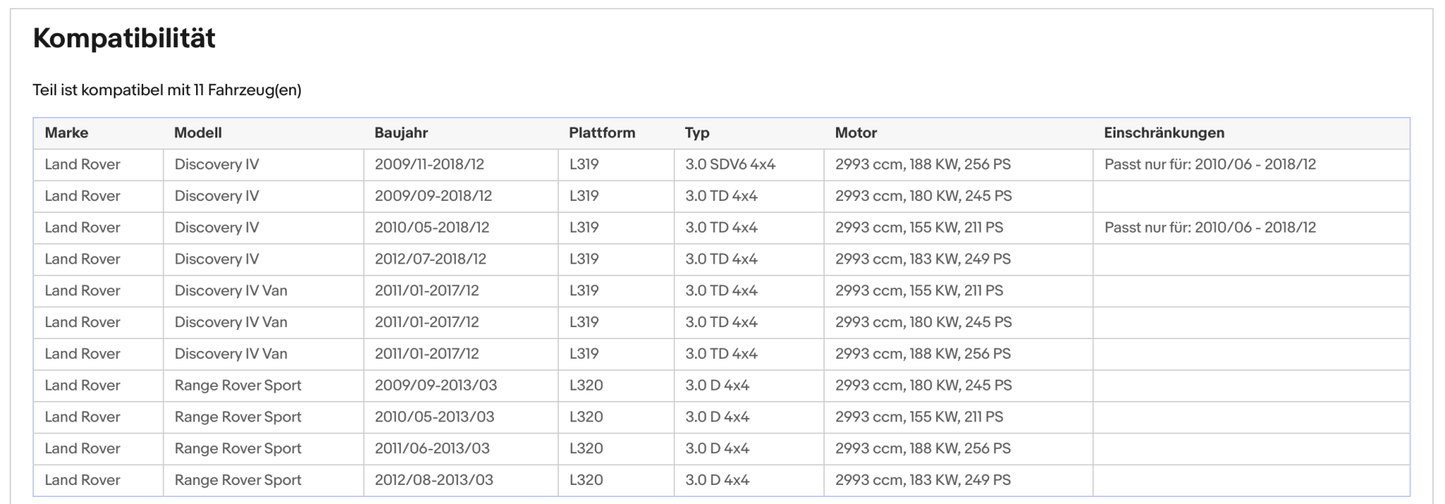Click the Kompatibilität heading
Screen dimensions: 1445x504
[x=124, y=39]
